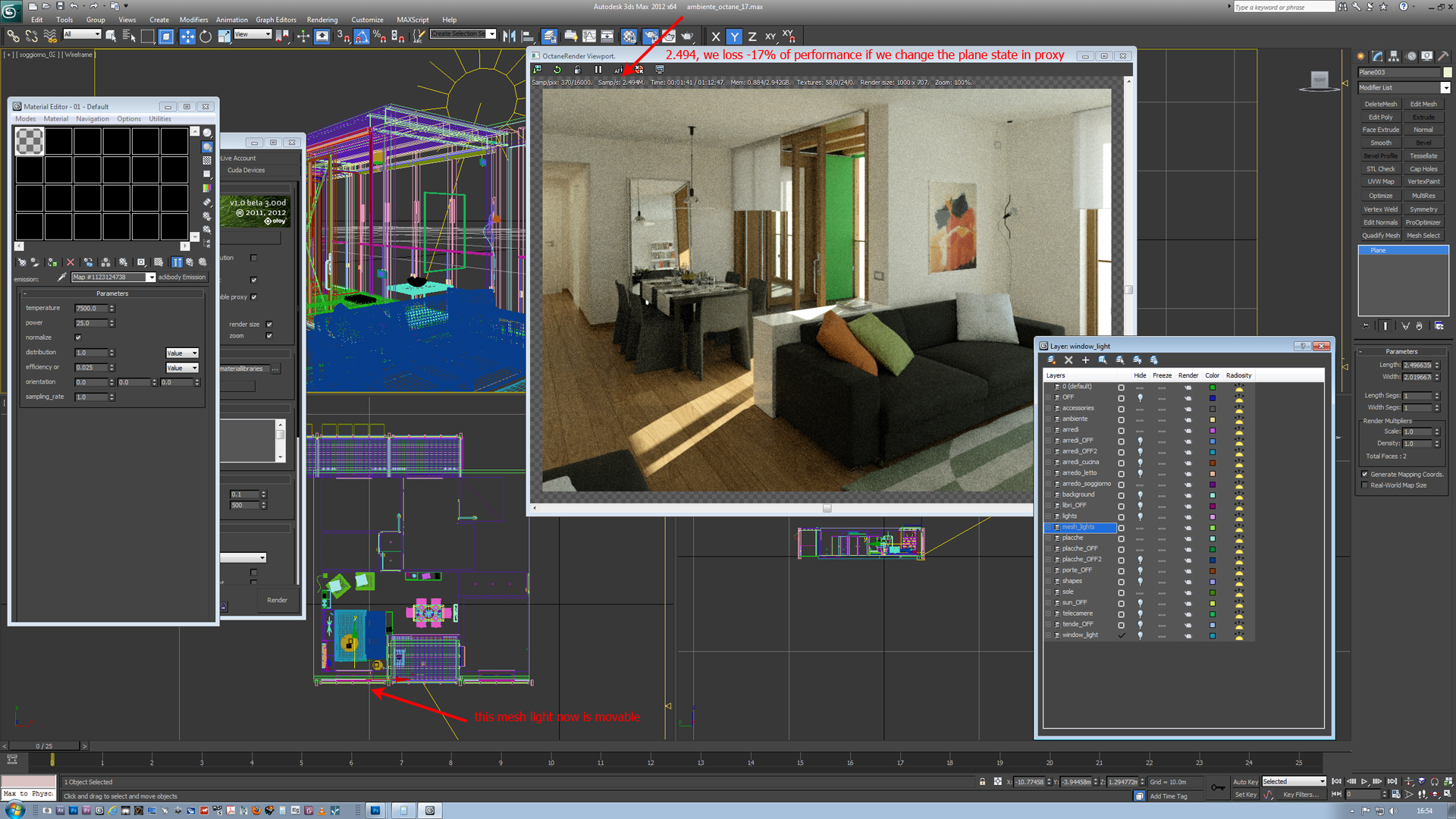
Task: Open Material Editor Navigation menu
Action: (x=92, y=119)
